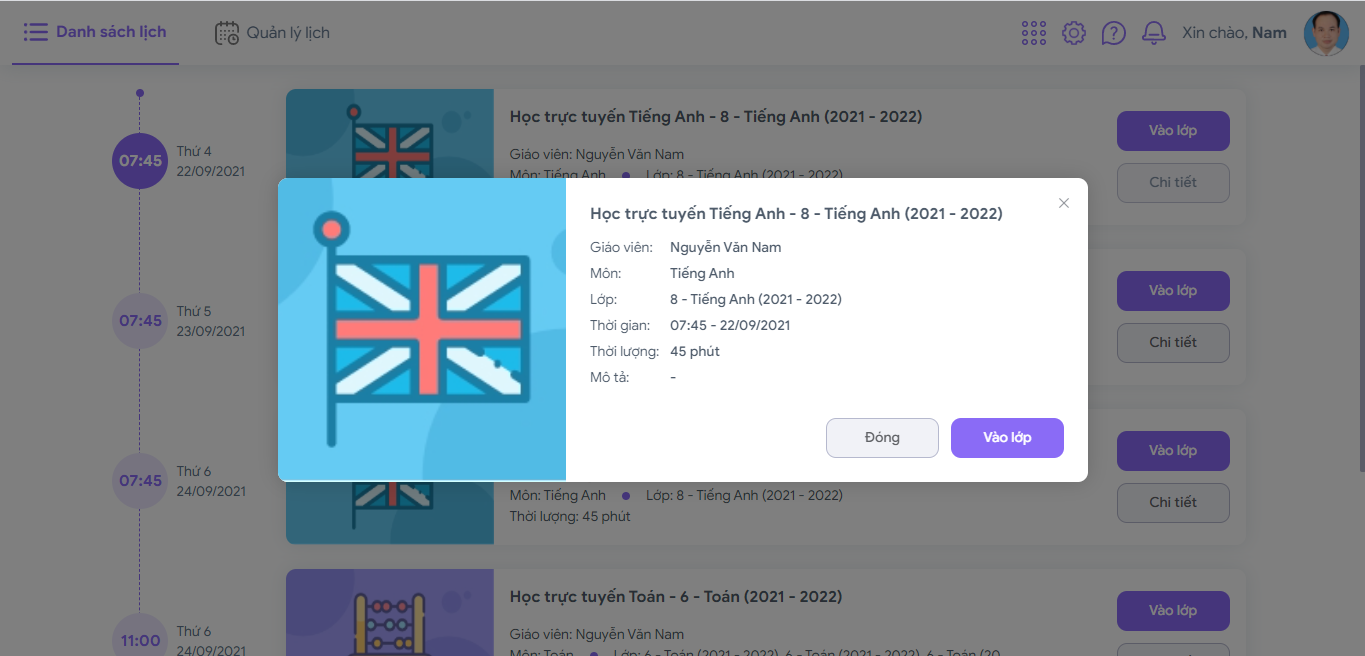Viewport: 1365px width, 656px height.
Task: Click the Danh sách lịch list icon
Action: coord(36,33)
